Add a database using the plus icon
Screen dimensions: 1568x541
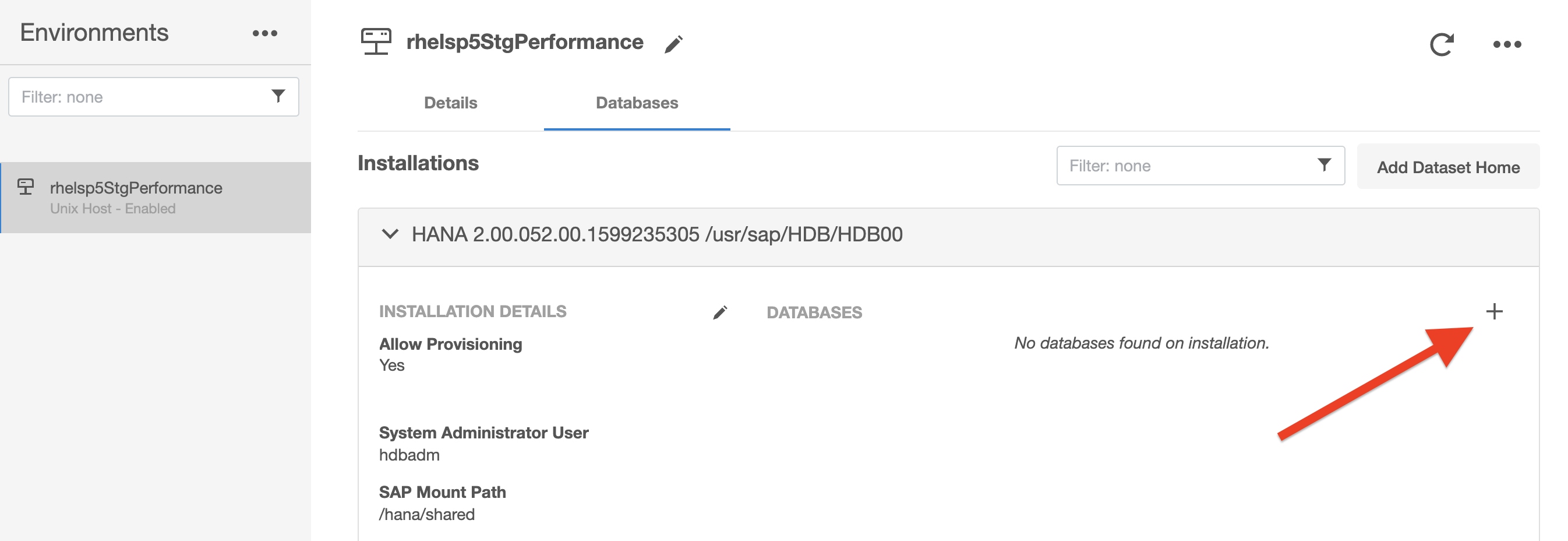tap(1494, 311)
